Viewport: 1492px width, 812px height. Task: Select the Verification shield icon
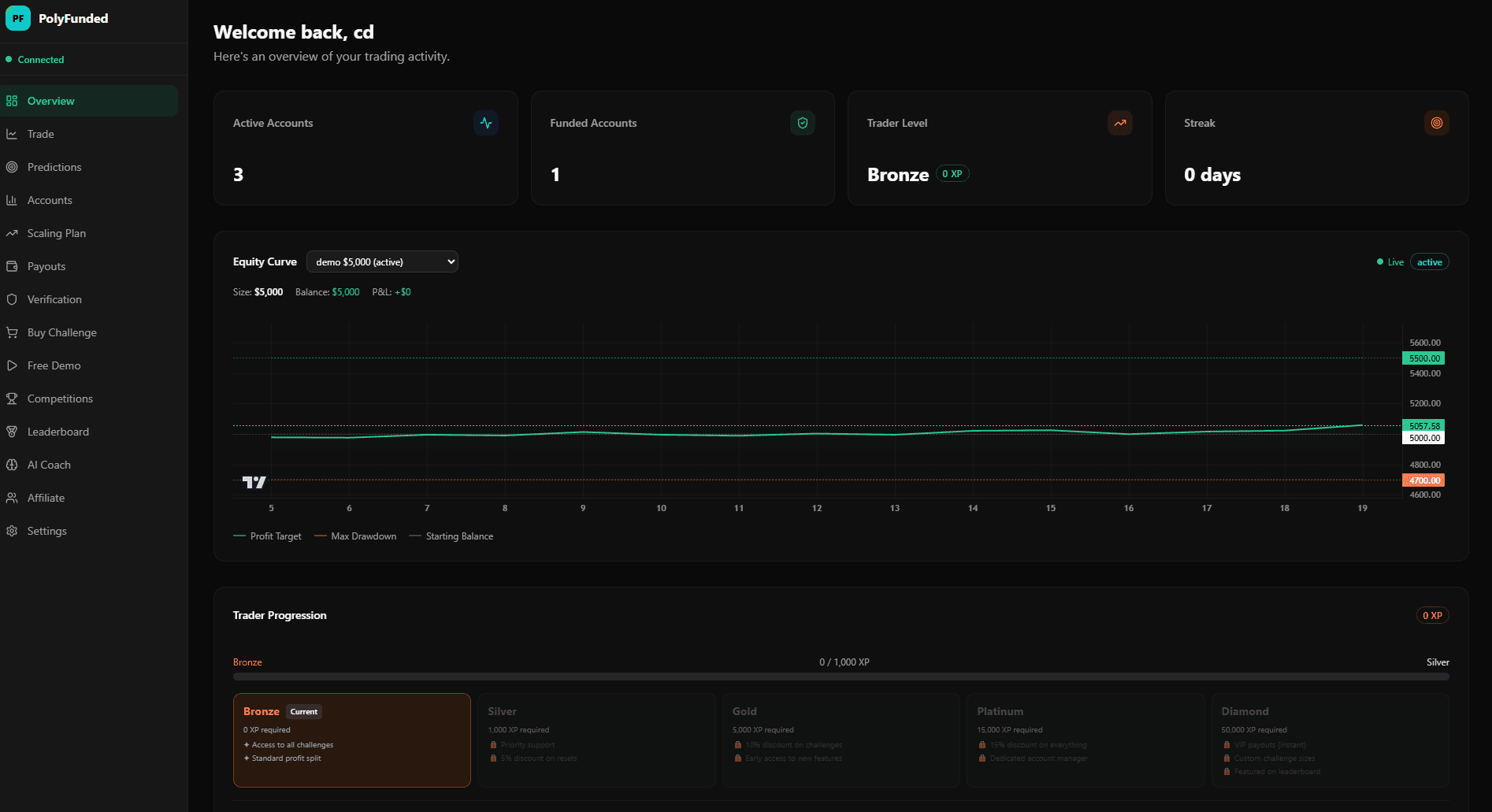pos(13,299)
